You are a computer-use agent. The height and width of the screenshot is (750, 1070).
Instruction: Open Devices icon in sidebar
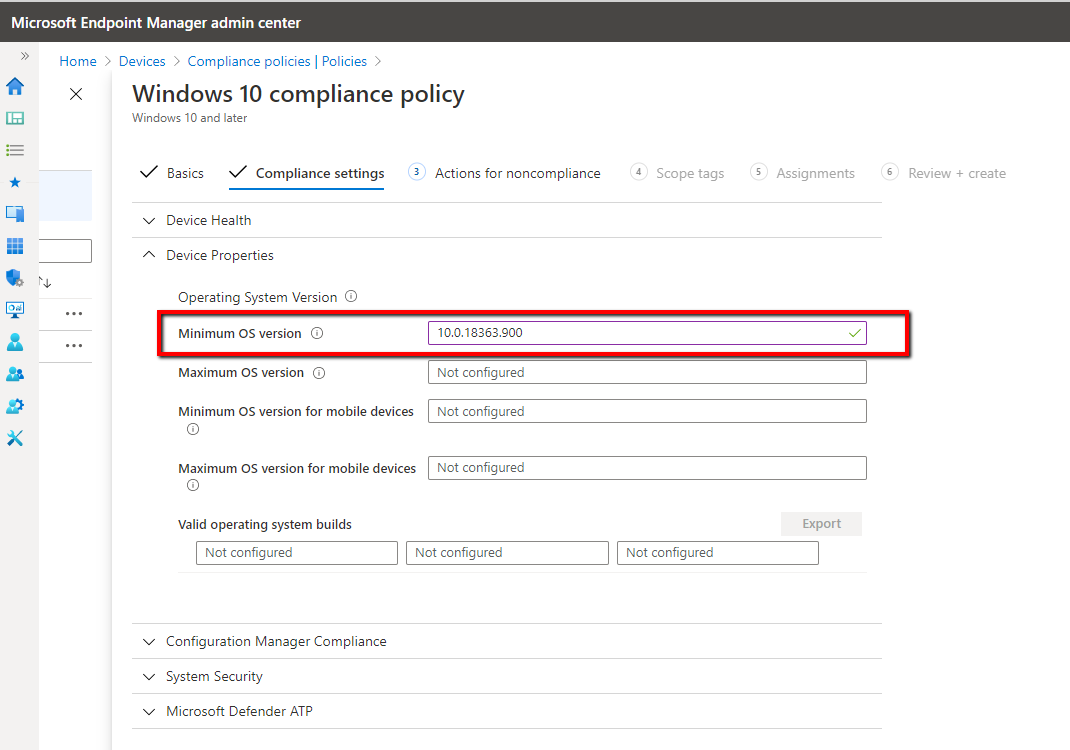[x=15, y=214]
